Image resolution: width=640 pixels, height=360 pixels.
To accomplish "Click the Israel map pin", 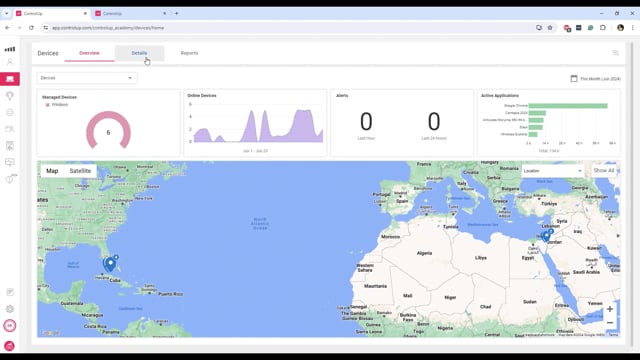I will pos(547,236).
